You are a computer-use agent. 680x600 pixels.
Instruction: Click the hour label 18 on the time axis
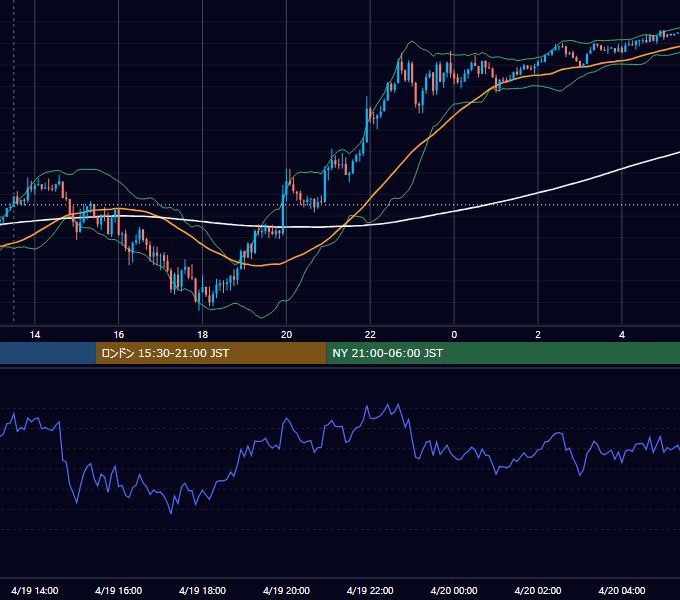[203, 335]
